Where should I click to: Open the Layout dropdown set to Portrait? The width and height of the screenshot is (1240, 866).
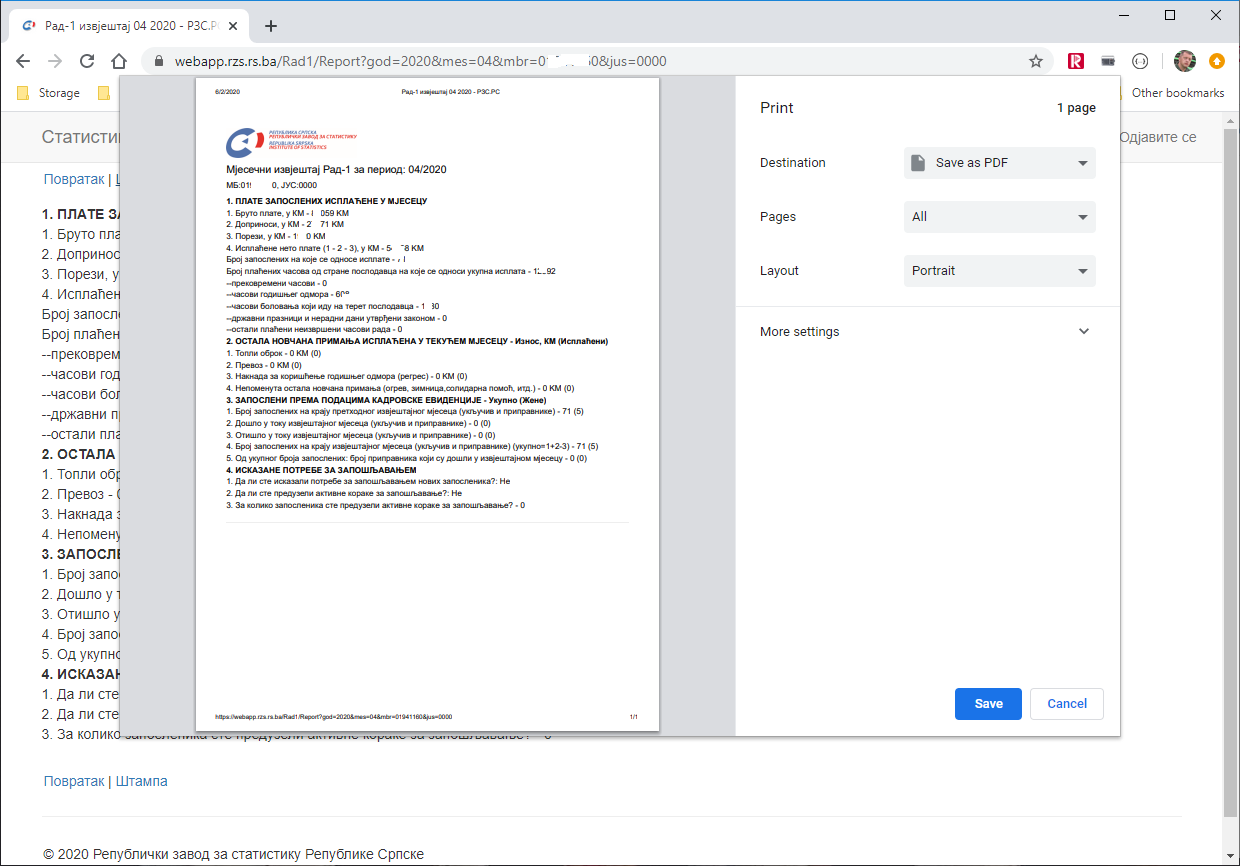point(999,271)
